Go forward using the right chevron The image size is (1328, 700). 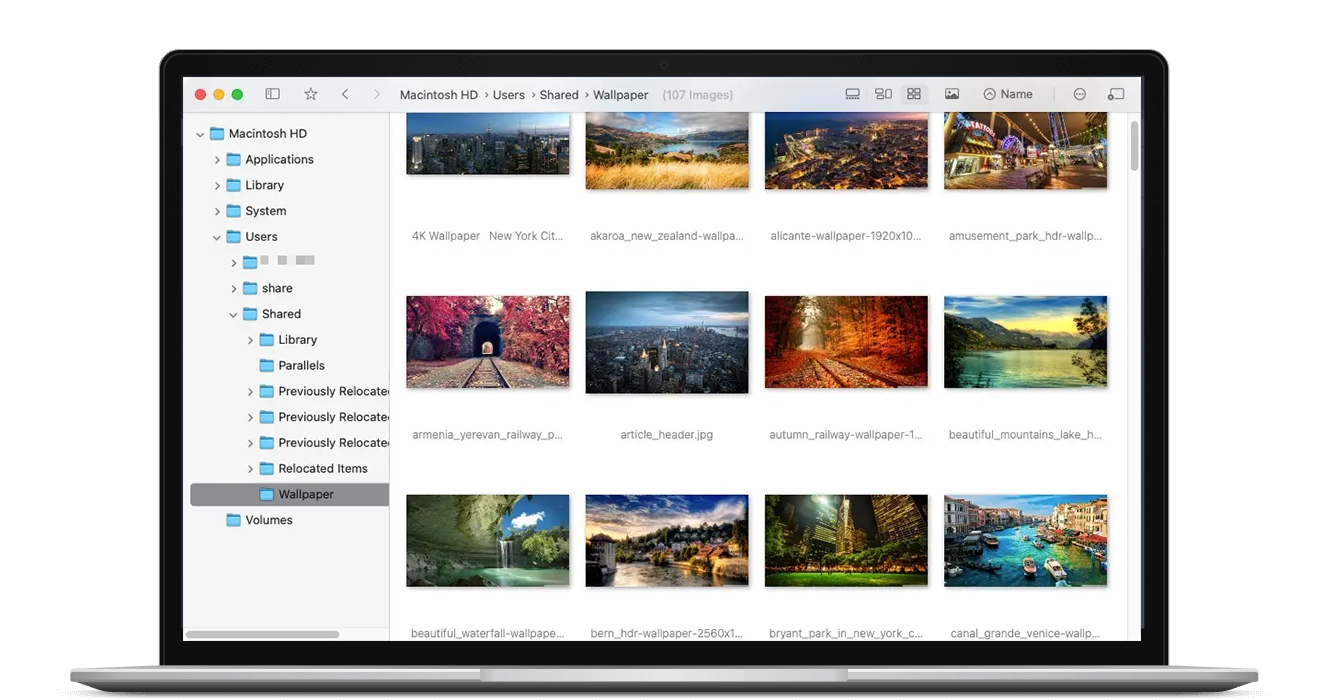pos(377,93)
